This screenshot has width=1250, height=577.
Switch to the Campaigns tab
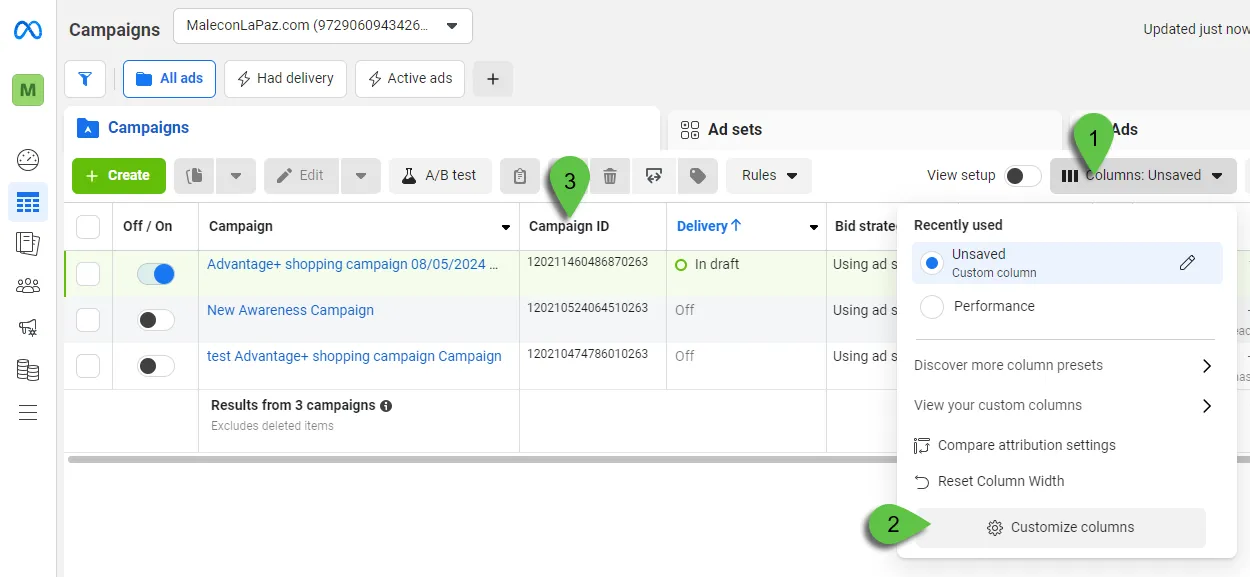(362, 128)
